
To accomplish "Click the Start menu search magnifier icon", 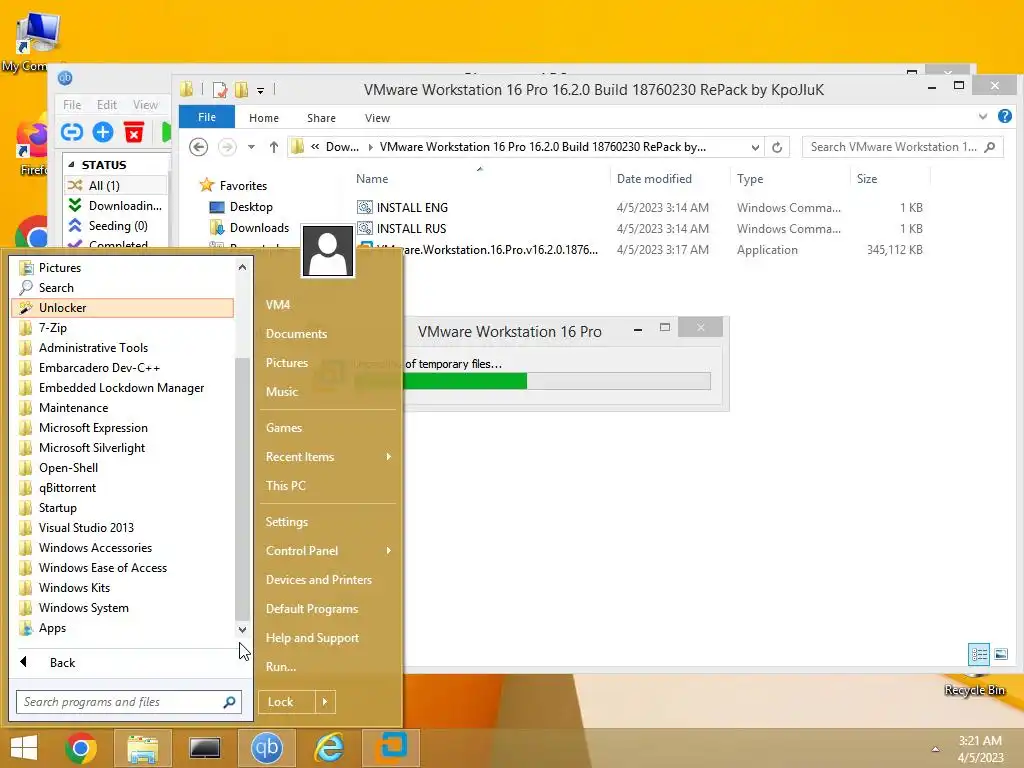I will coord(229,702).
